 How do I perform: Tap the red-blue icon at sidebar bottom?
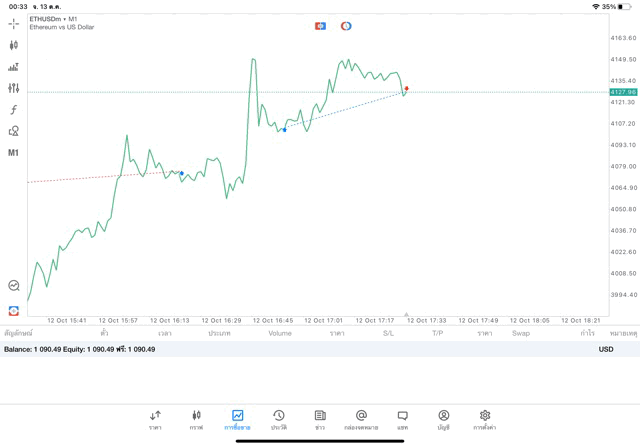[14, 311]
